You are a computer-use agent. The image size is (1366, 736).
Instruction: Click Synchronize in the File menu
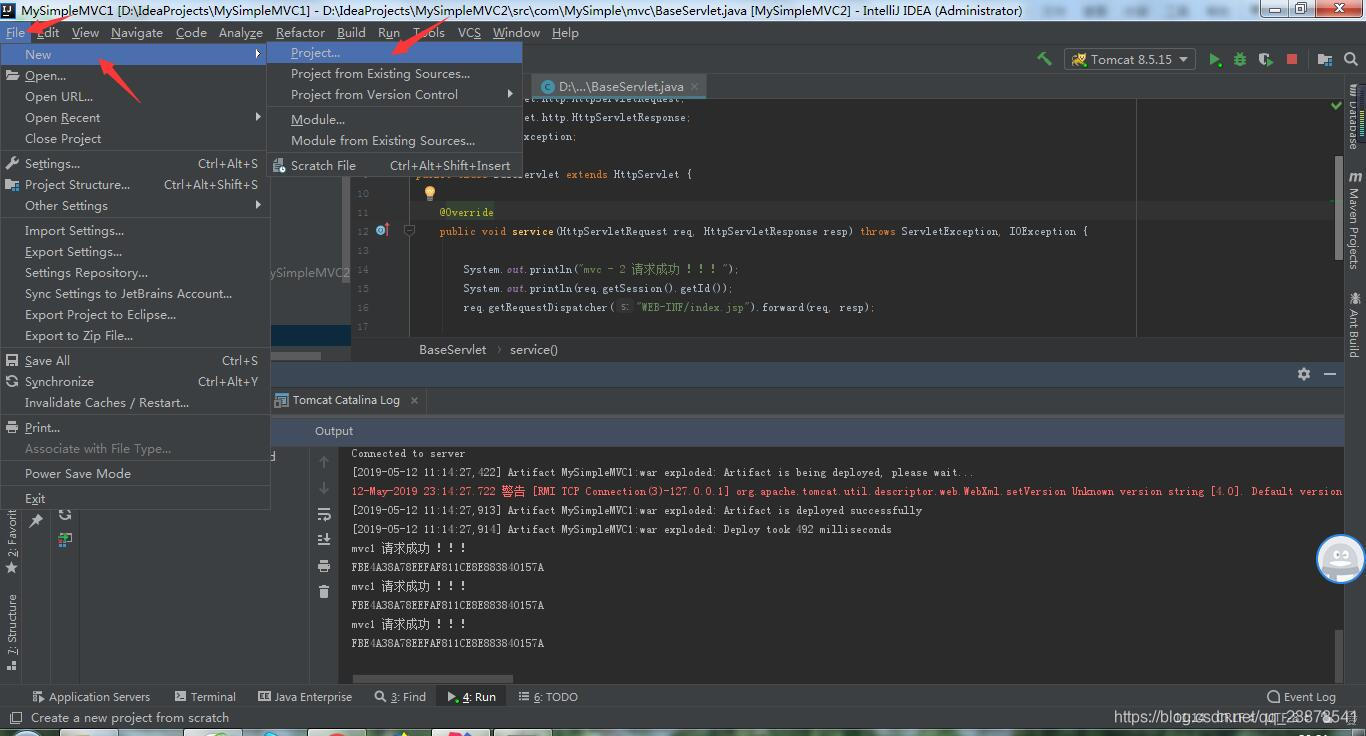(135, 382)
